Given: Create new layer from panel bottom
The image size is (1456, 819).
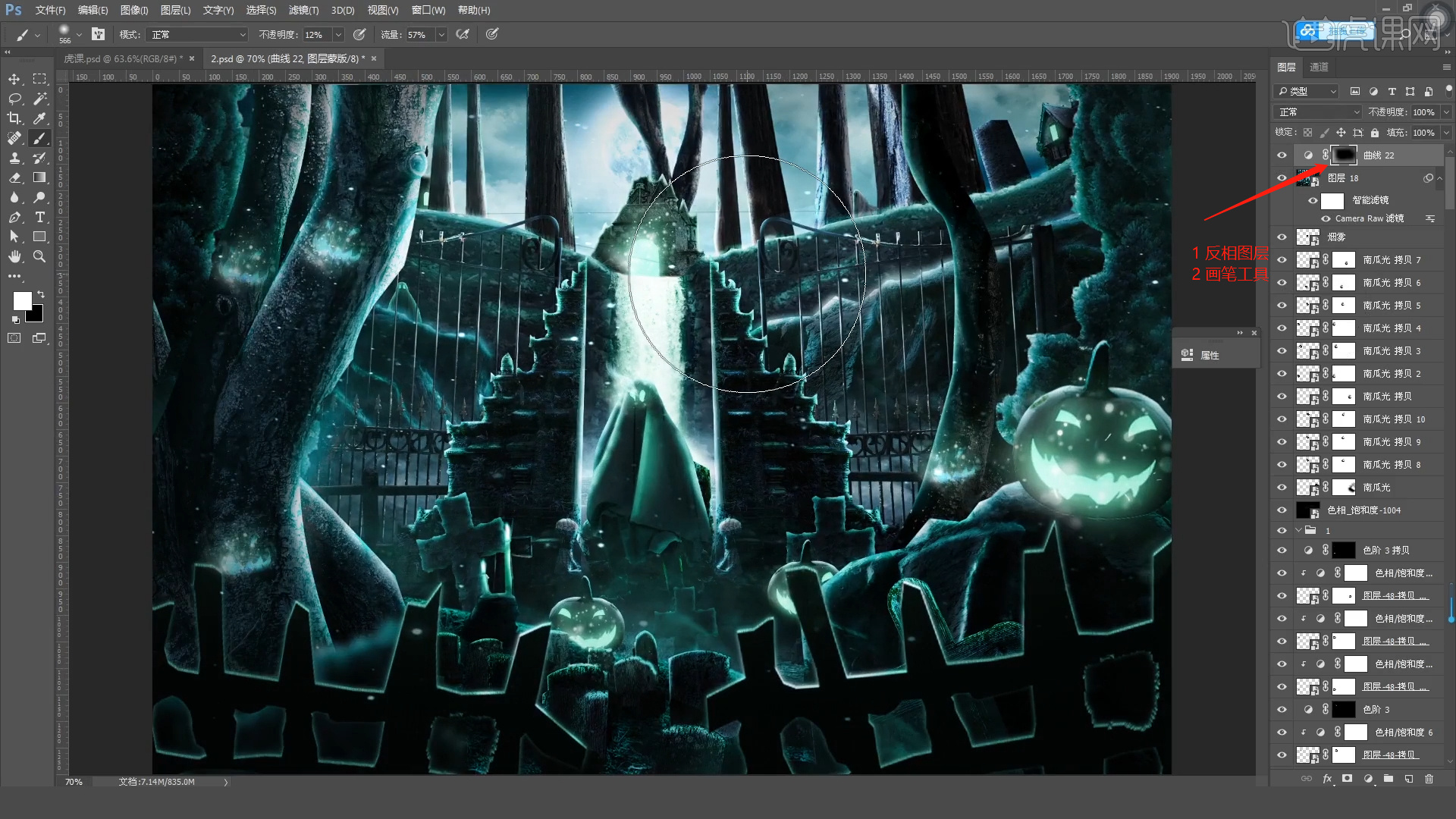Looking at the screenshot, I should click(1408, 778).
